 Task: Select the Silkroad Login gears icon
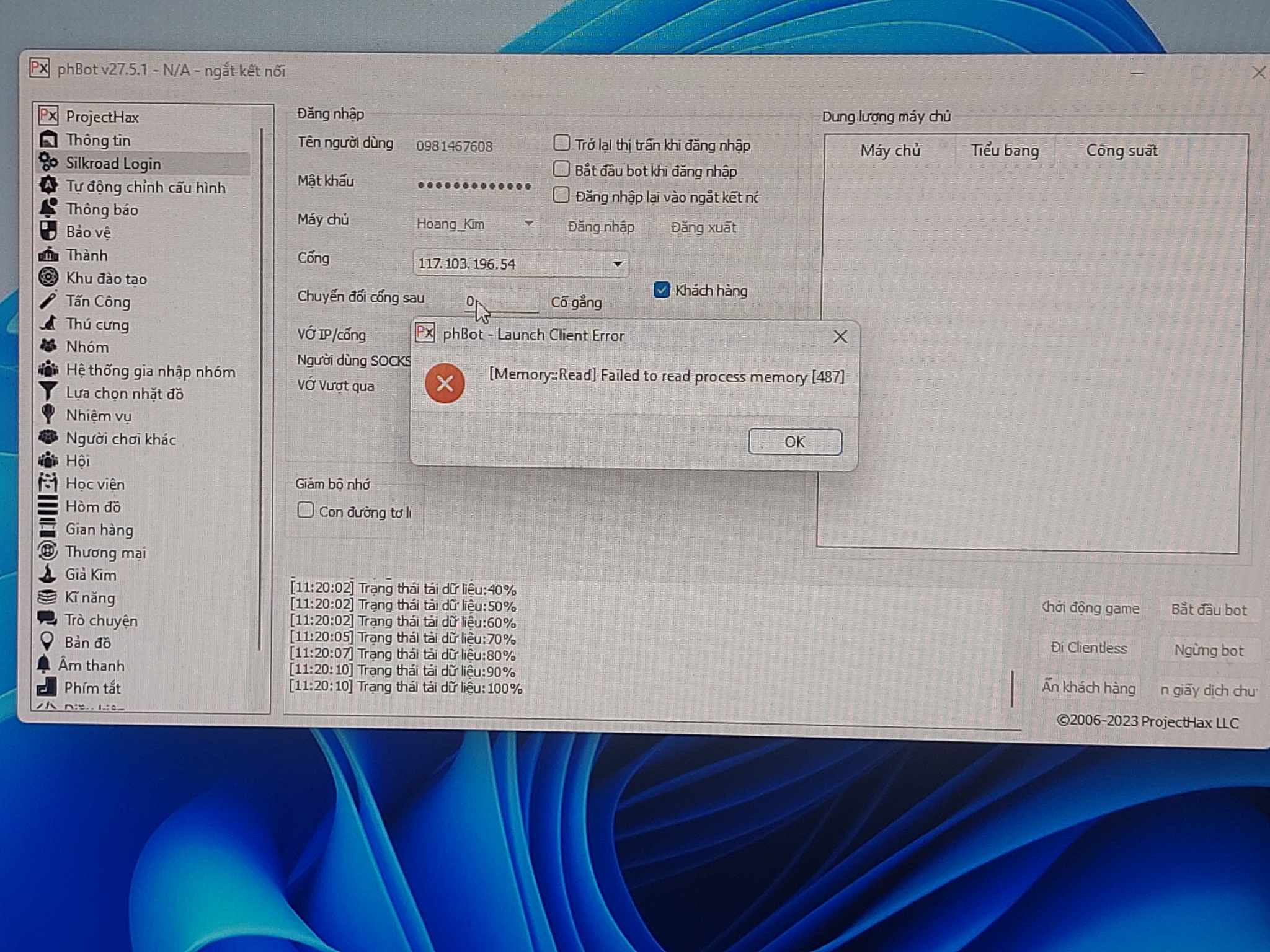48,162
